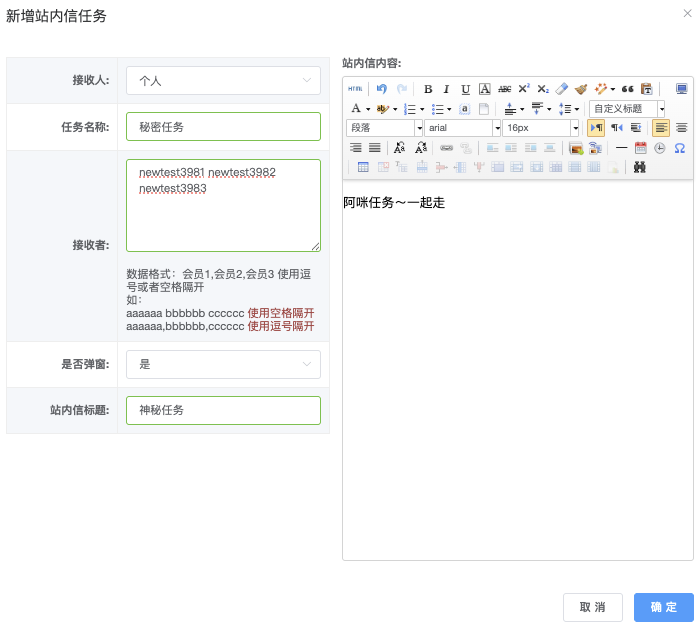698x625 pixels.
Task: Open the 接收人 dropdown
Action: click(x=223, y=80)
